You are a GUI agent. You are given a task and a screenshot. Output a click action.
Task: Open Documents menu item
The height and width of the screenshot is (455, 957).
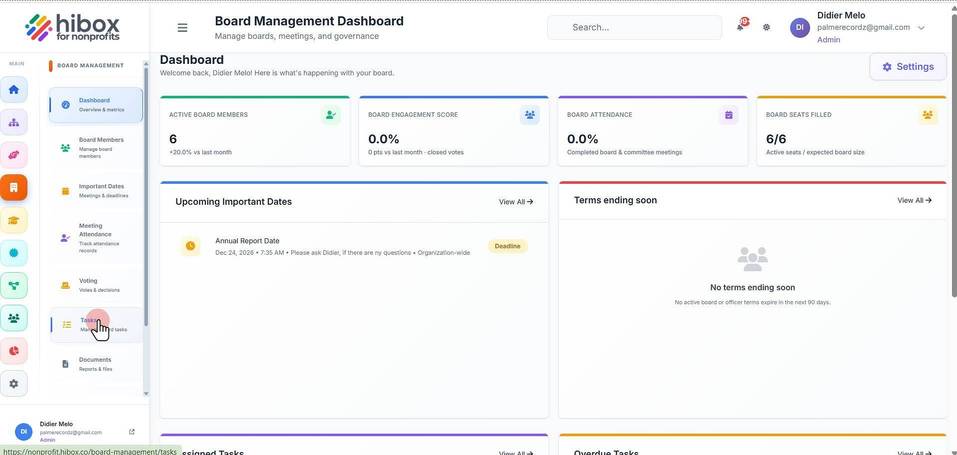click(x=96, y=364)
